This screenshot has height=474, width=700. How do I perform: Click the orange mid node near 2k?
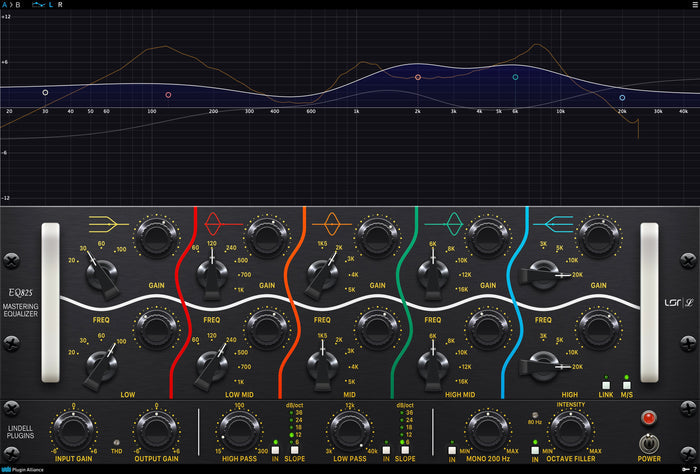tap(418, 77)
